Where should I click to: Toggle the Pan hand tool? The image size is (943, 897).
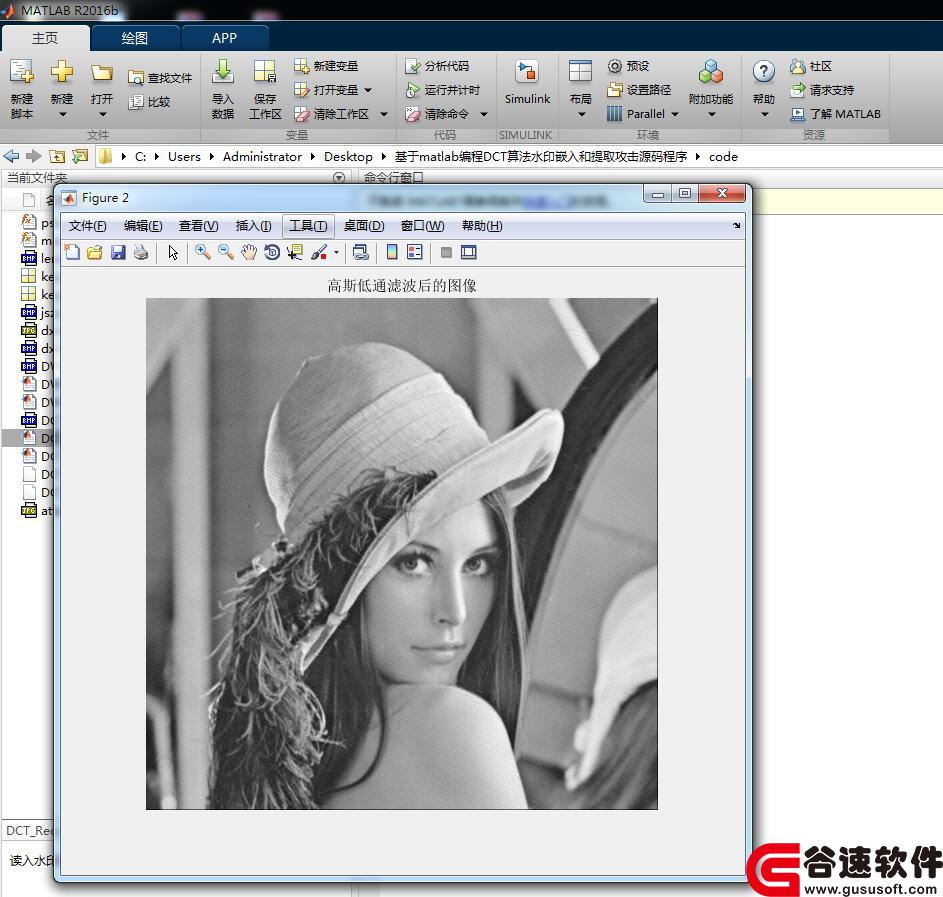(x=248, y=252)
